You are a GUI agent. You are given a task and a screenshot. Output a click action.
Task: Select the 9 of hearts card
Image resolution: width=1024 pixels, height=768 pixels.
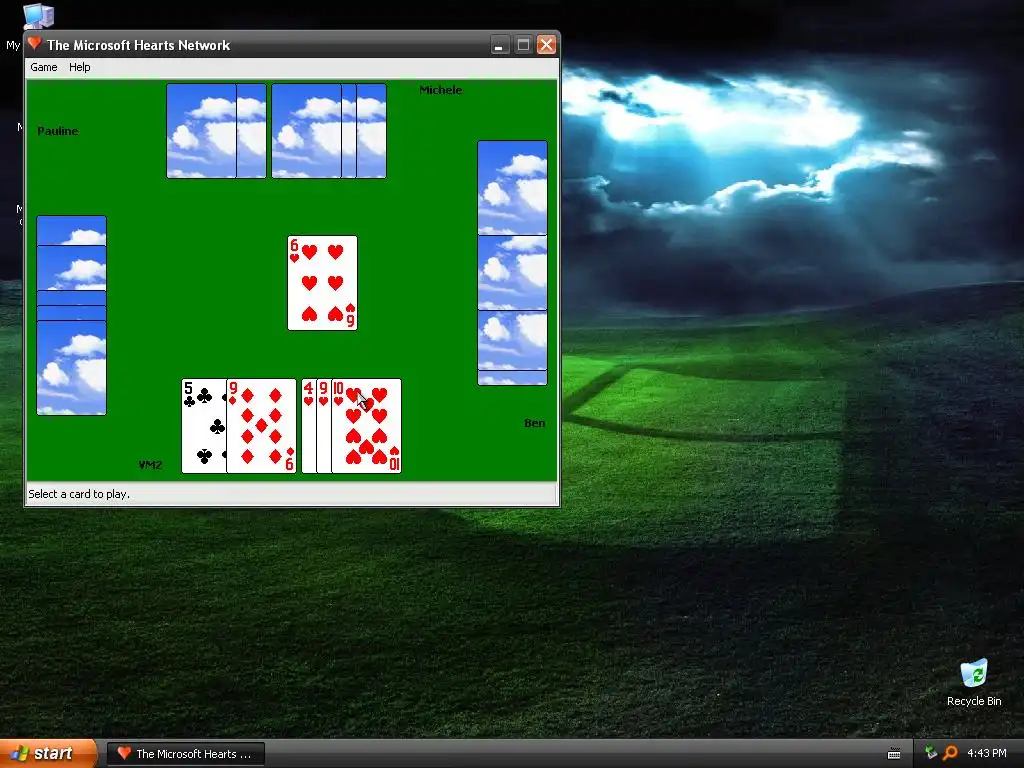[x=324, y=426]
